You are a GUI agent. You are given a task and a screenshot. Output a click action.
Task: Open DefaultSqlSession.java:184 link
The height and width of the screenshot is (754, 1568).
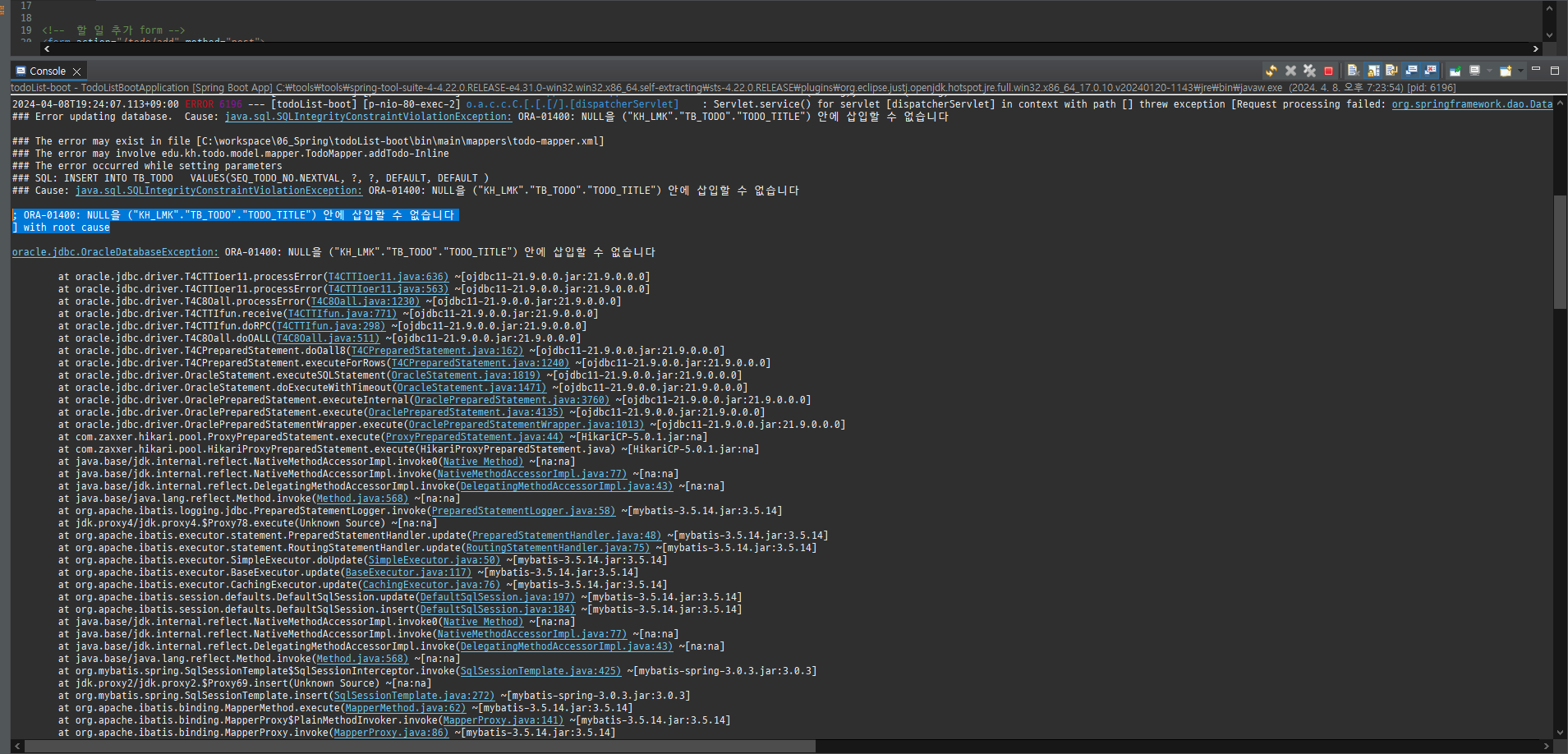[x=497, y=609]
